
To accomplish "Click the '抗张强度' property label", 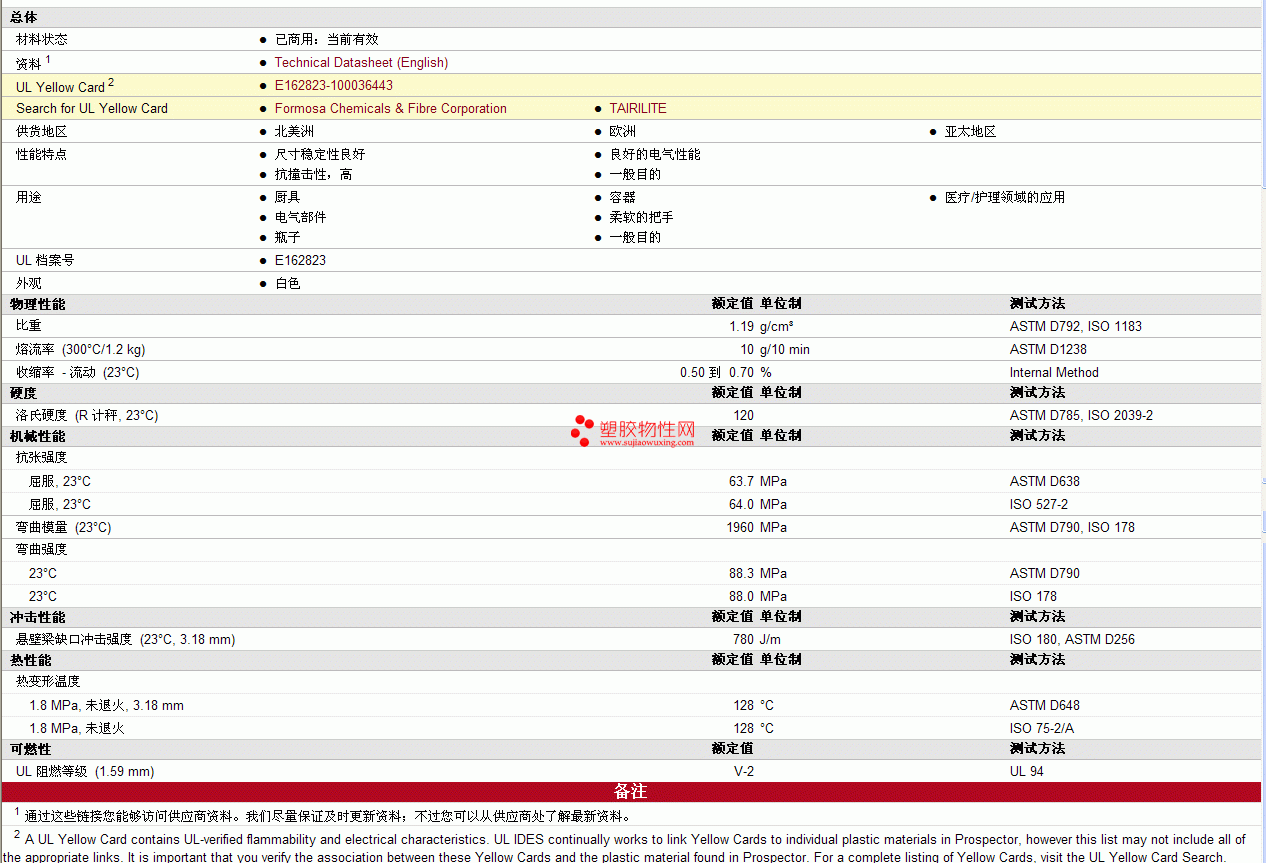I will pyautogui.click(x=42, y=457).
